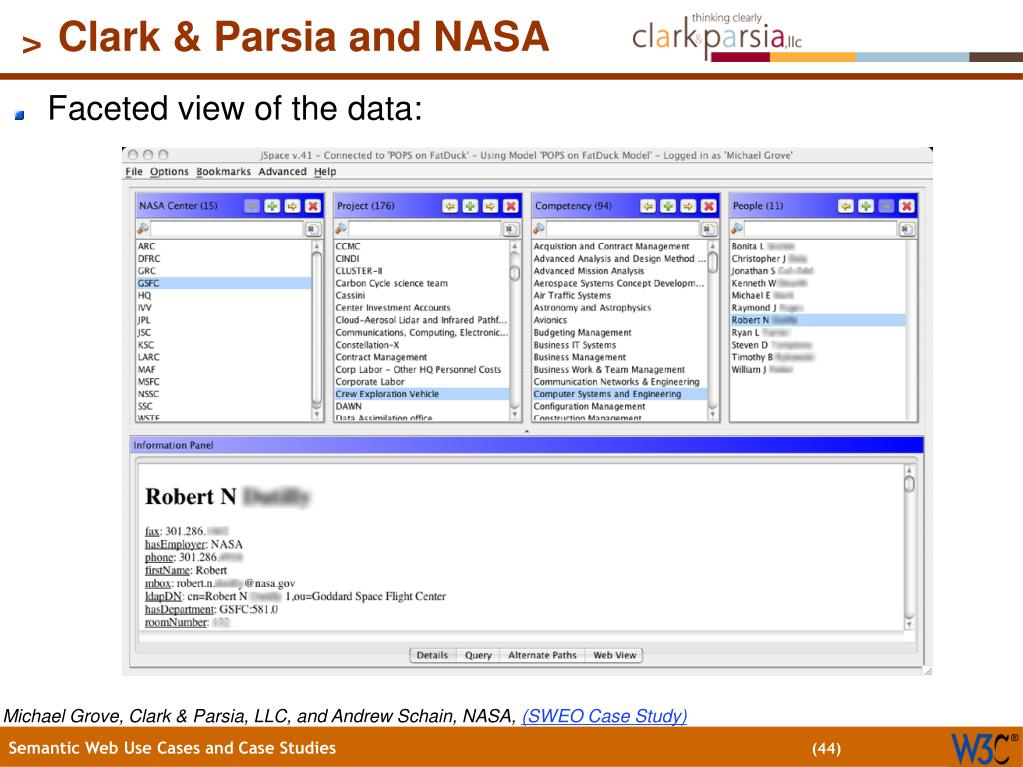Open the Options menu
1023x767 pixels.
tap(169, 172)
